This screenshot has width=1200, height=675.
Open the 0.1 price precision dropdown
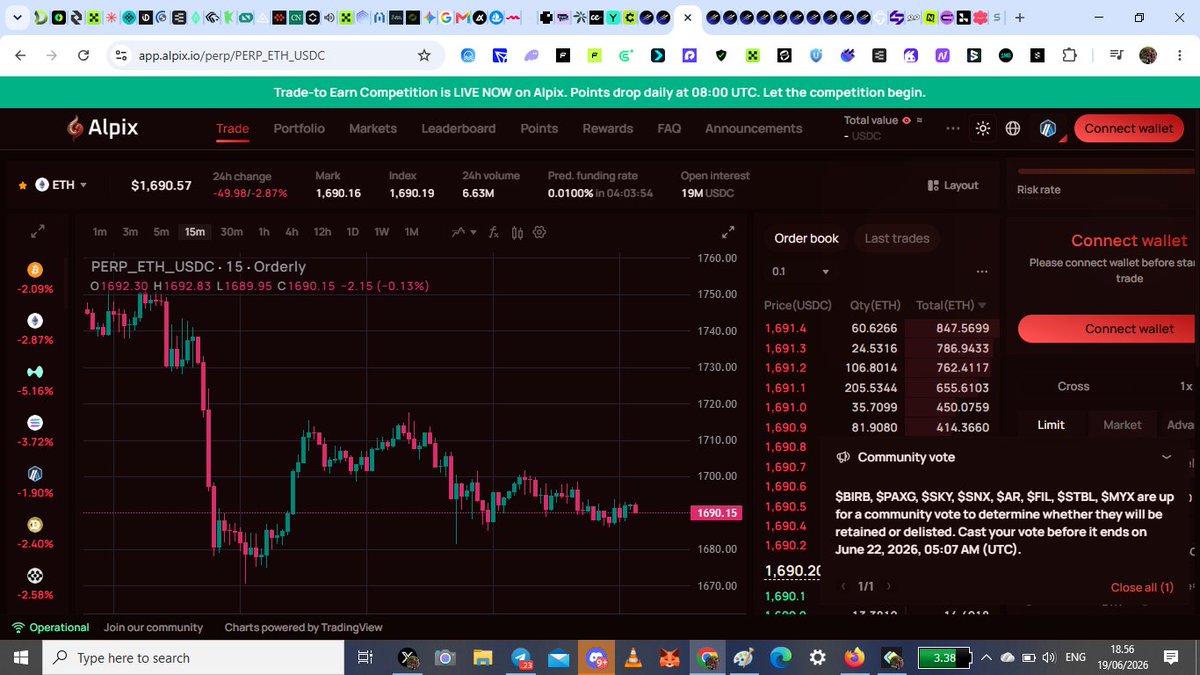tap(801, 272)
